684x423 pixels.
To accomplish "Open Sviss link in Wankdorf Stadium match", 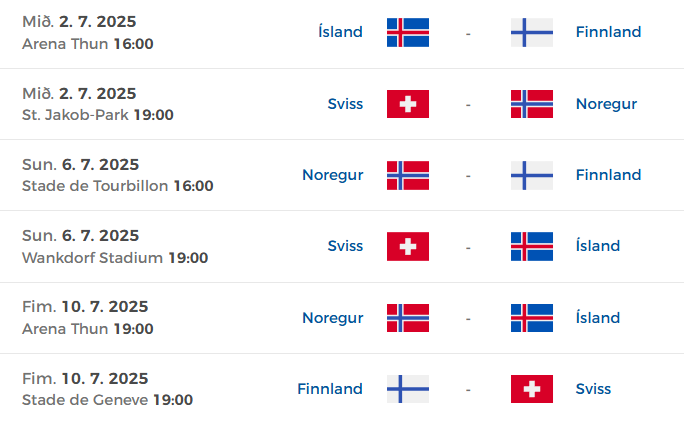I will 345,246.
